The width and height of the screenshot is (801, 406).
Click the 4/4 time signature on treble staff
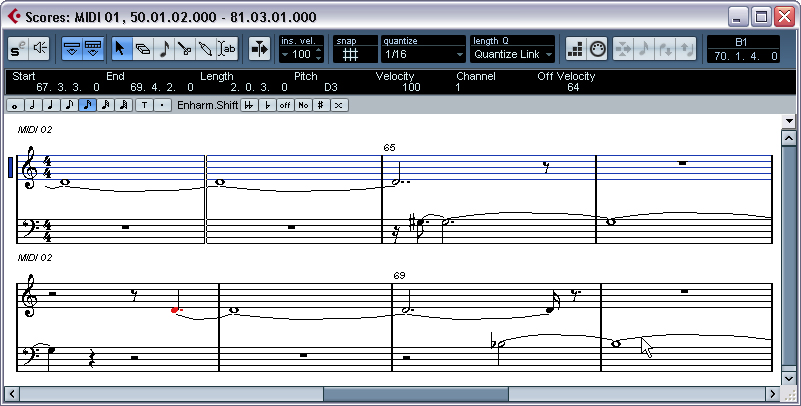pyautogui.click(x=47, y=167)
